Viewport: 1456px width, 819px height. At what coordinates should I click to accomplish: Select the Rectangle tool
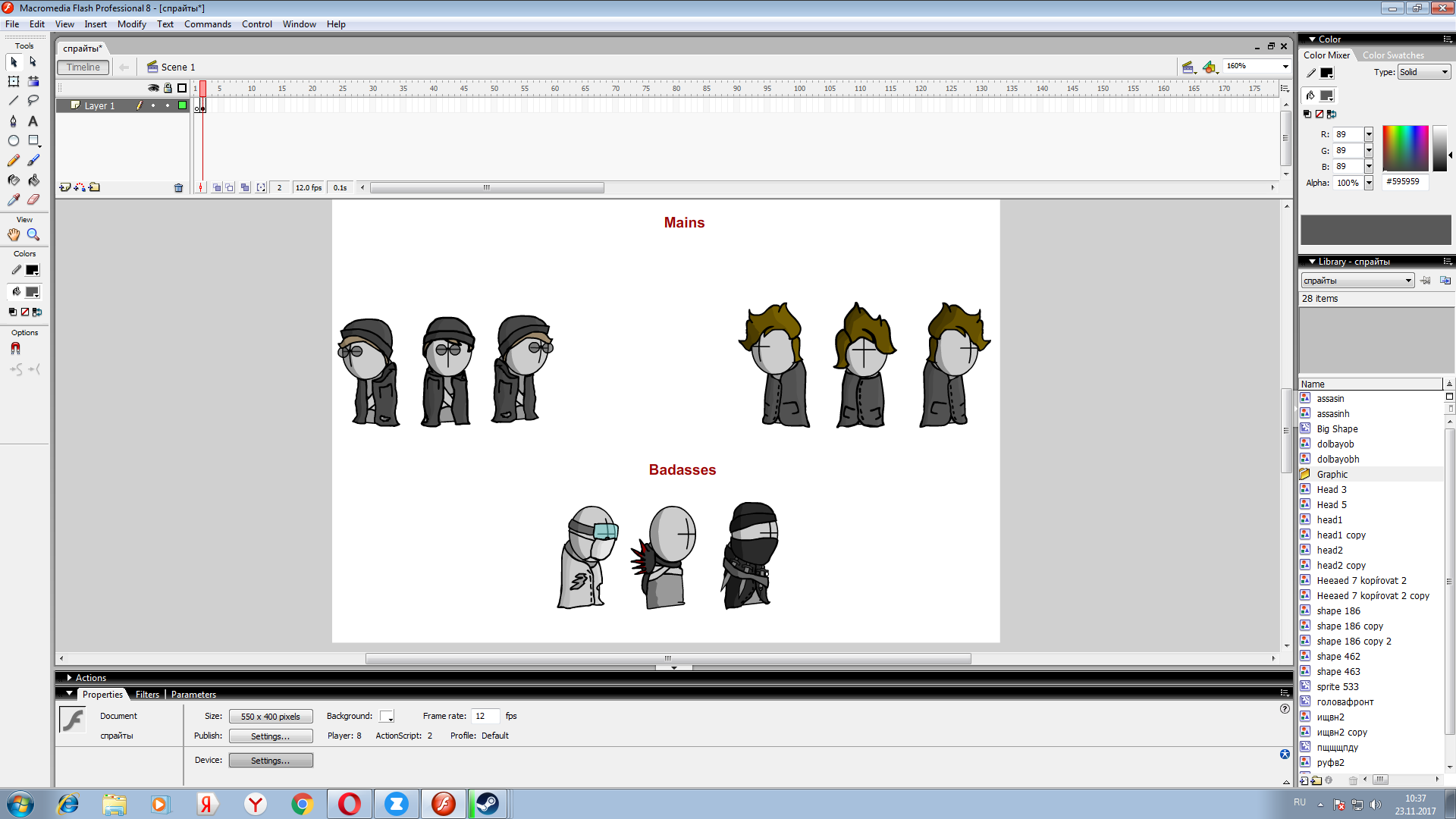point(33,140)
